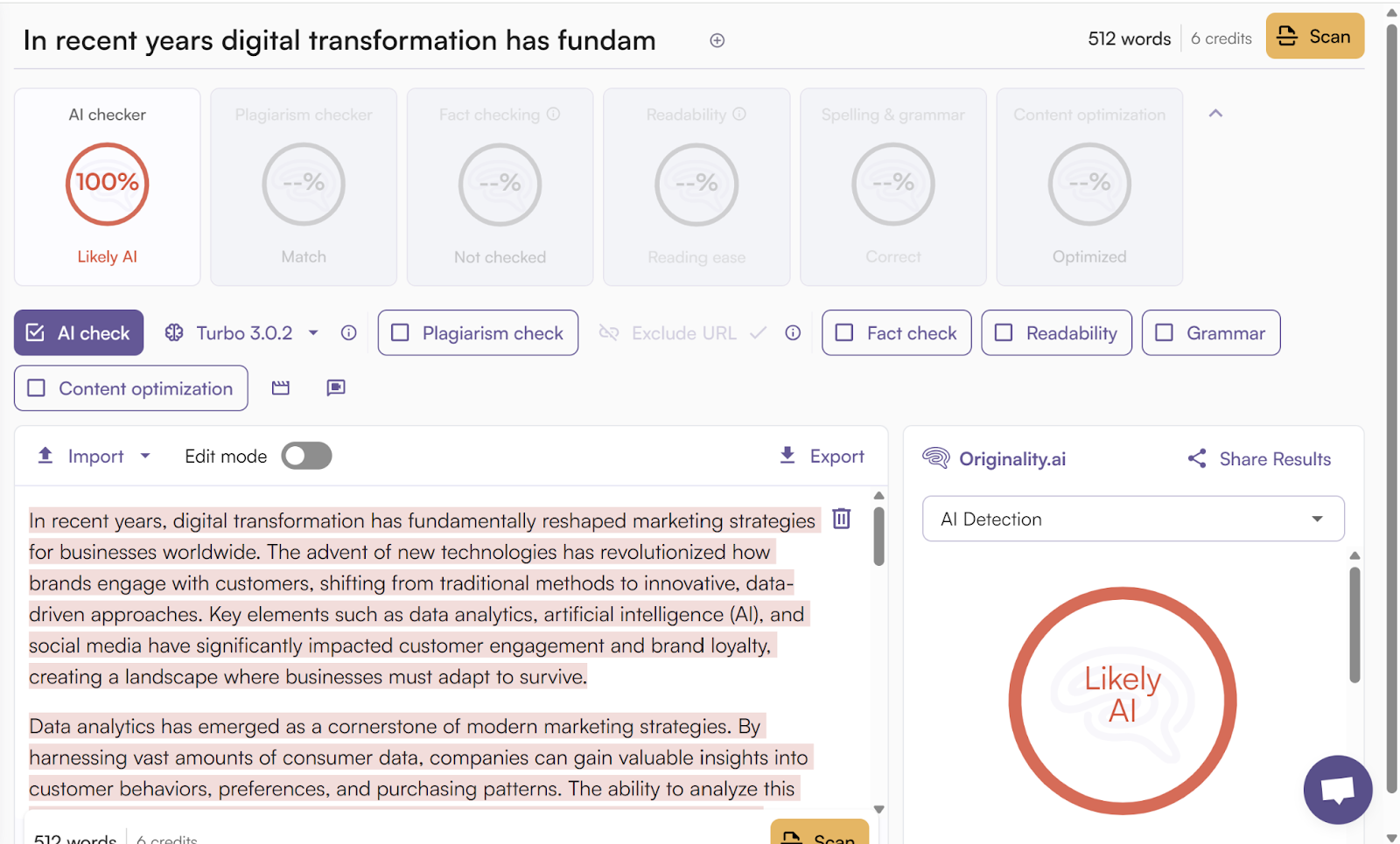Screen dimensions: 1400x844
Task: Click the video clapperboard icon
Action: (x=280, y=387)
